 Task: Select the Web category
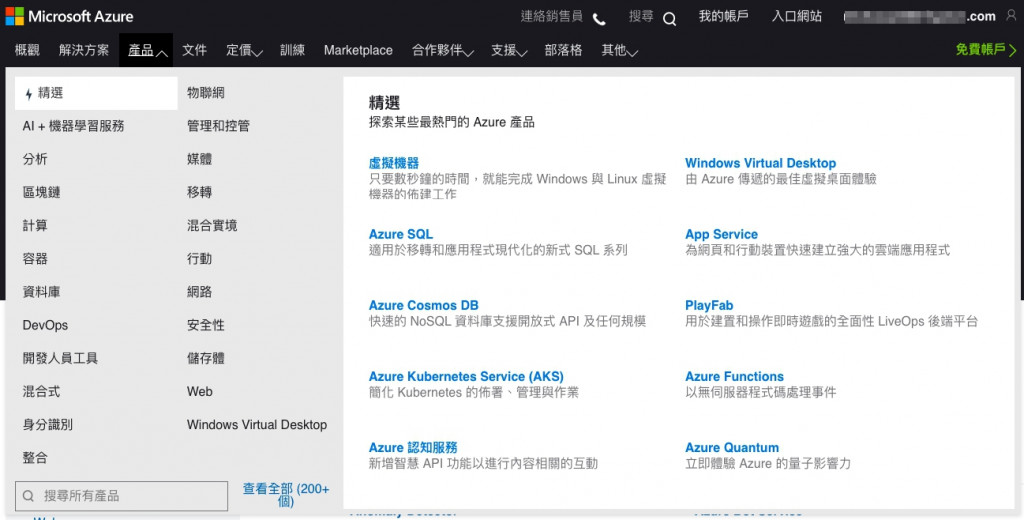point(200,392)
